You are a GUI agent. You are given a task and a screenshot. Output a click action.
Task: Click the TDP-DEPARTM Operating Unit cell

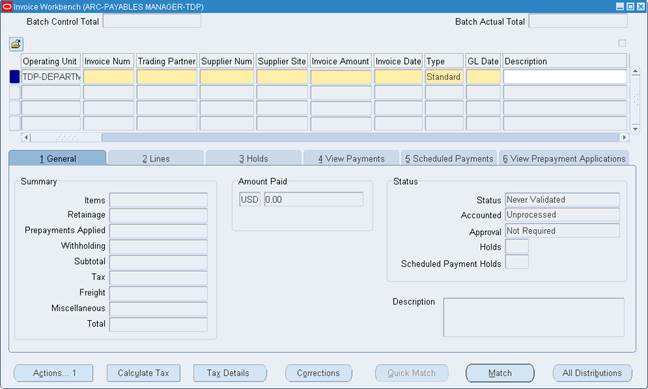coord(51,77)
